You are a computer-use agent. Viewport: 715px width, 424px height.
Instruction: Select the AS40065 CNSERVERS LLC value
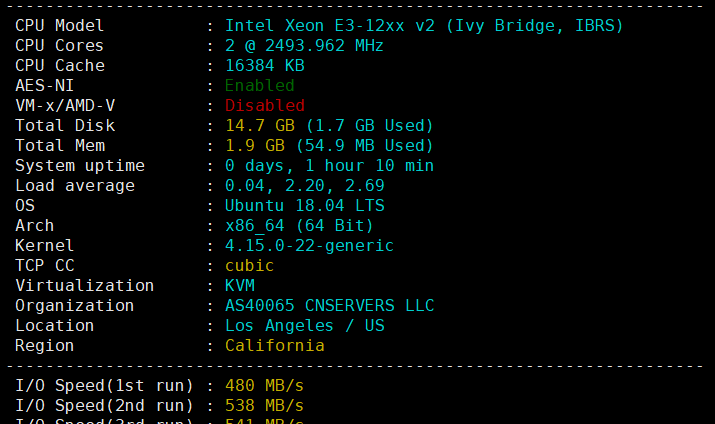coord(329,306)
